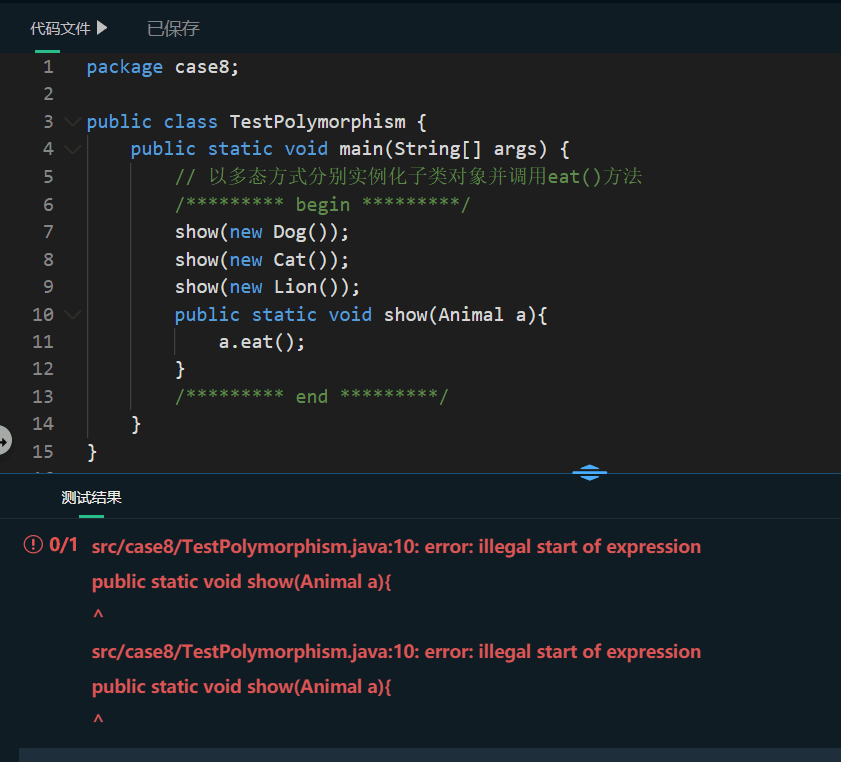Screen dimensions: 841x762
Task: Click the 'show(new Cat());' line
Action: 262,260
